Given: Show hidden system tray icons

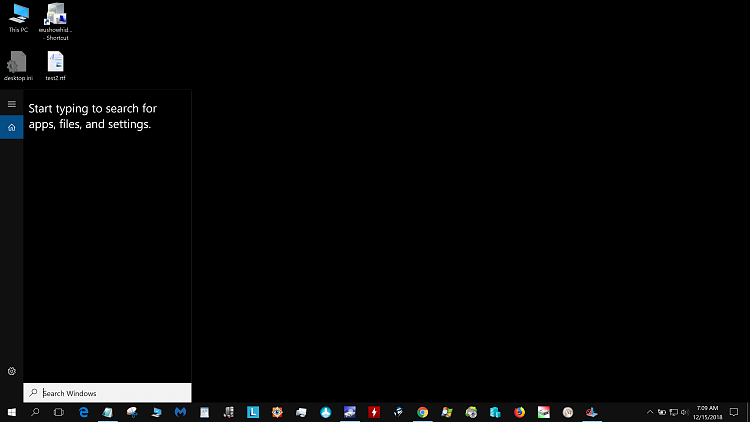Looking at the screenshot, I should pos(650,412).
